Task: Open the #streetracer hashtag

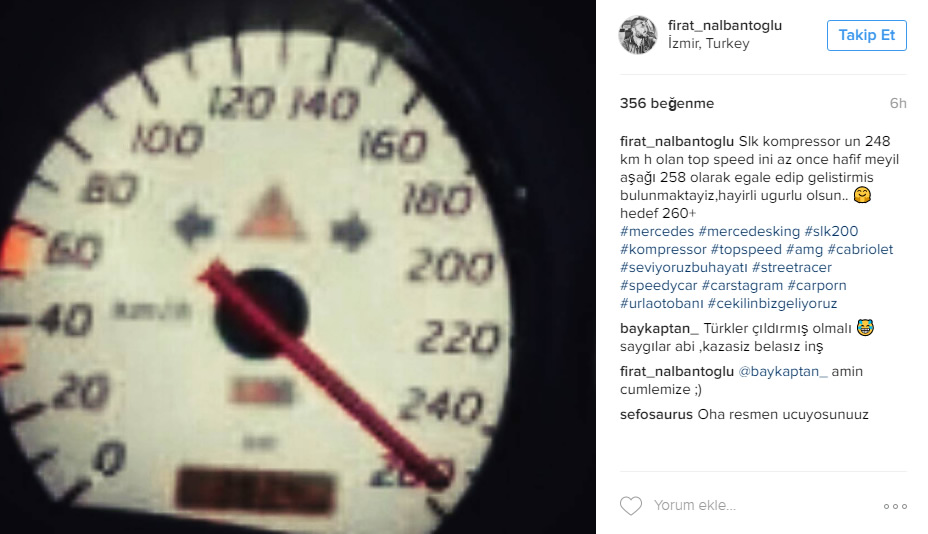Action: point(792,267)
